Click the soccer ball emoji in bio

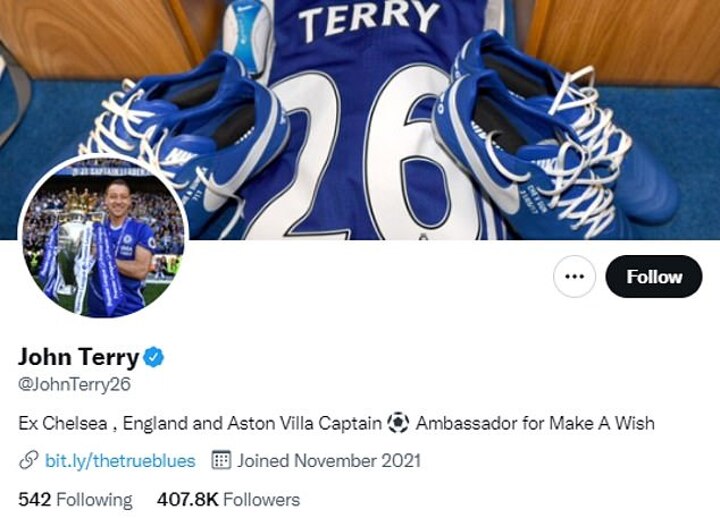(398, 423)
